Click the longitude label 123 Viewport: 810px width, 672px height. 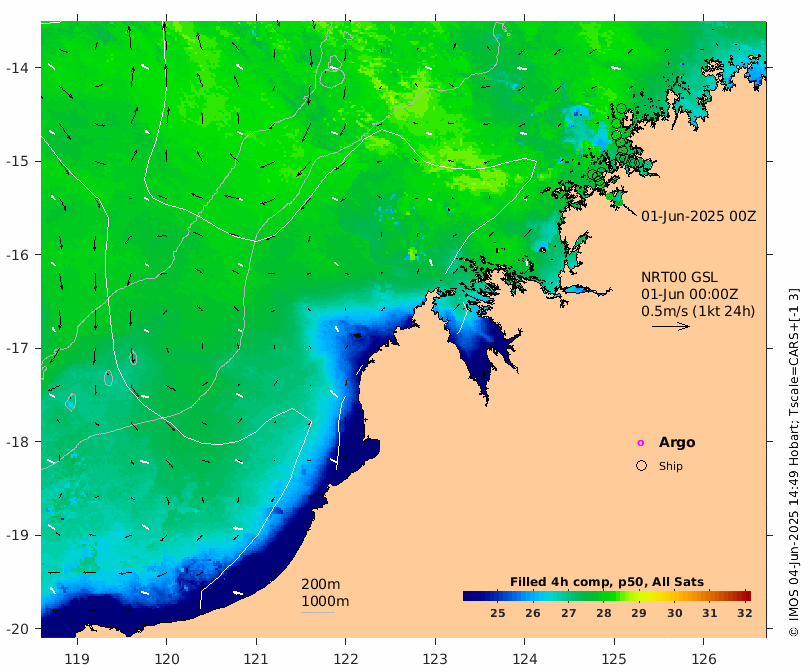click(435, 659)
